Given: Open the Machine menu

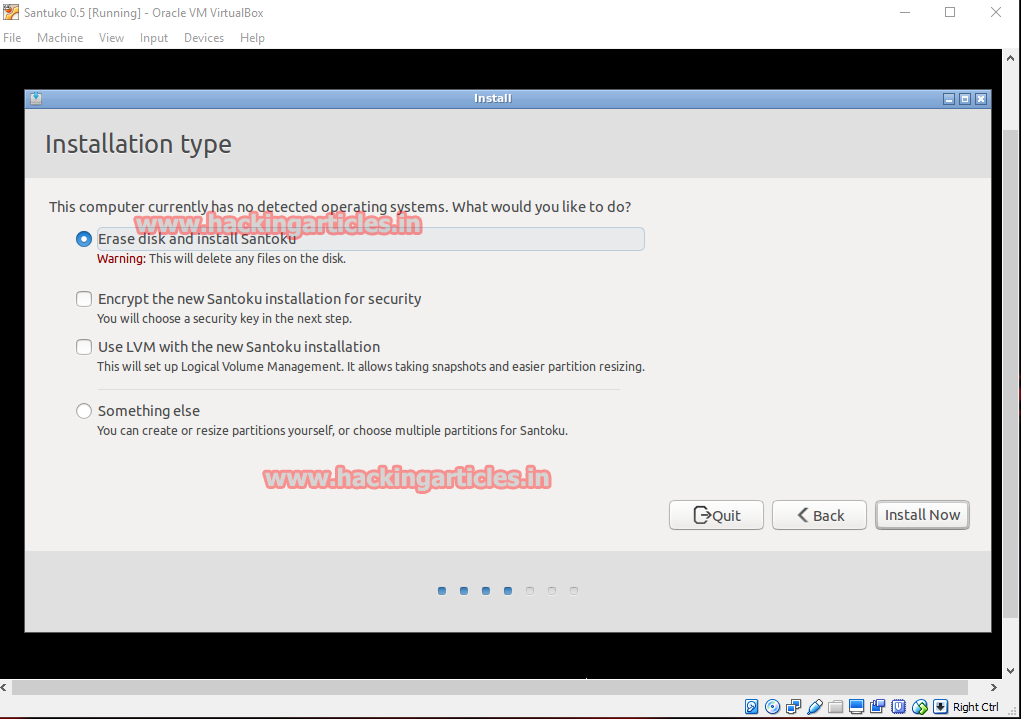Looking at the screenshot, I should click(x=60, y=38).
